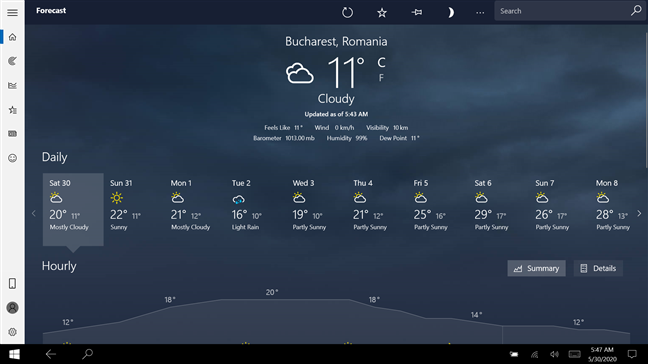Click the current Cloudy weather icon

300,74
